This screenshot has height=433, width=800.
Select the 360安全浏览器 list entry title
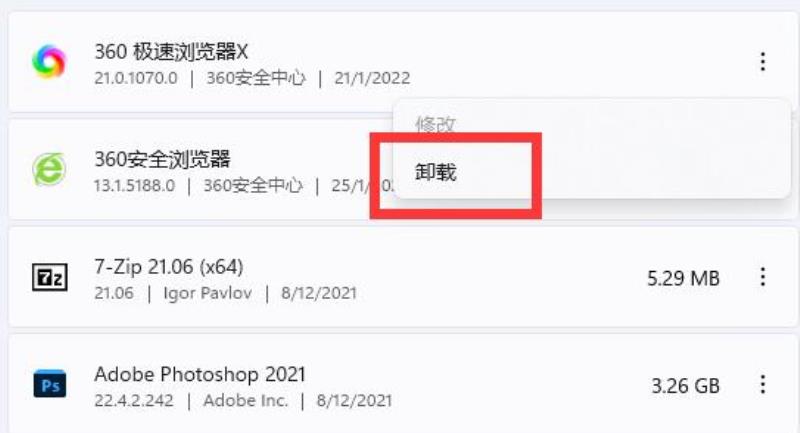[x=162, y=160]
